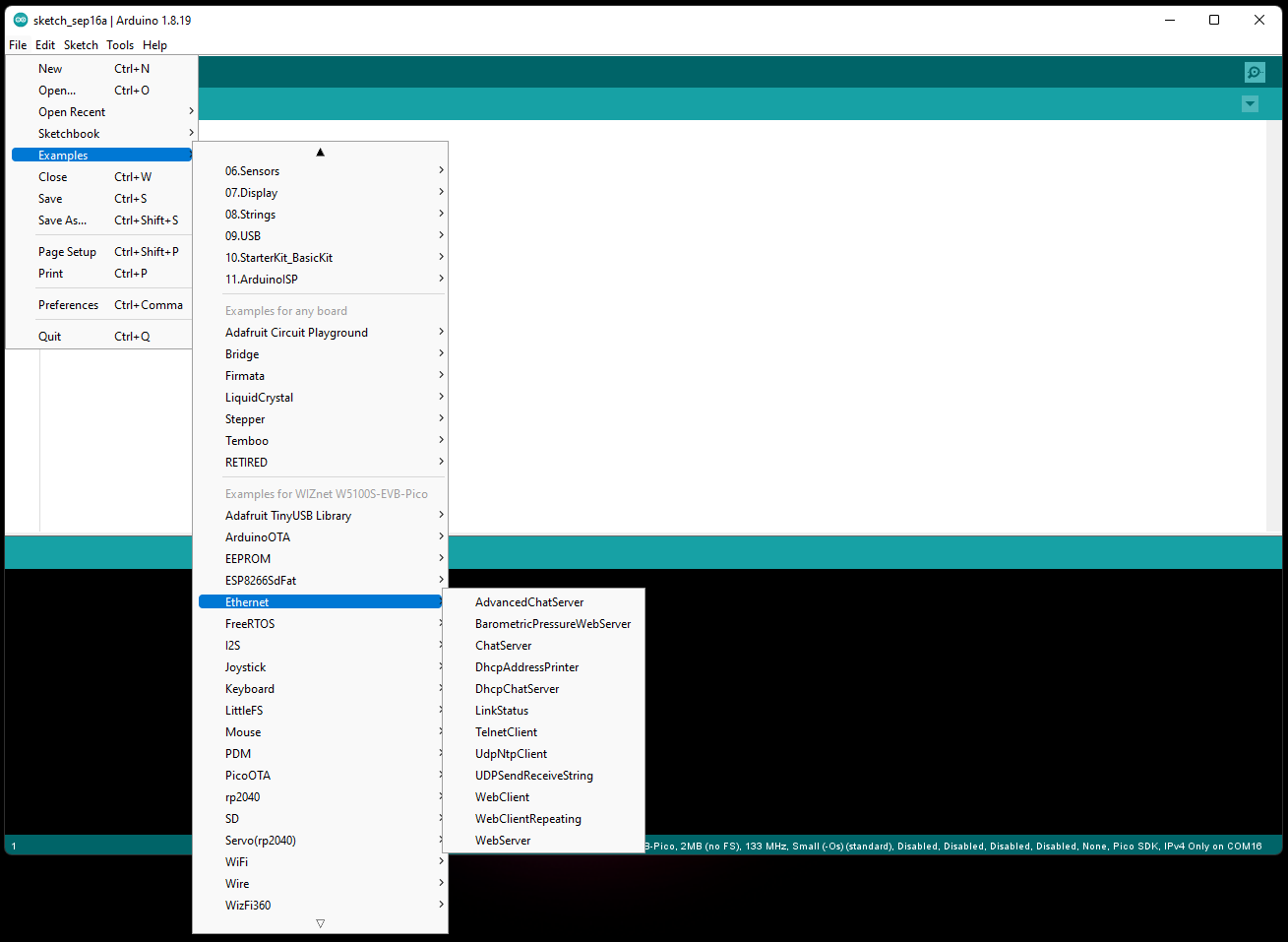The image size is (1288, 942).
Task: Open the UdpNtpClient example
Action: (510, 753)
